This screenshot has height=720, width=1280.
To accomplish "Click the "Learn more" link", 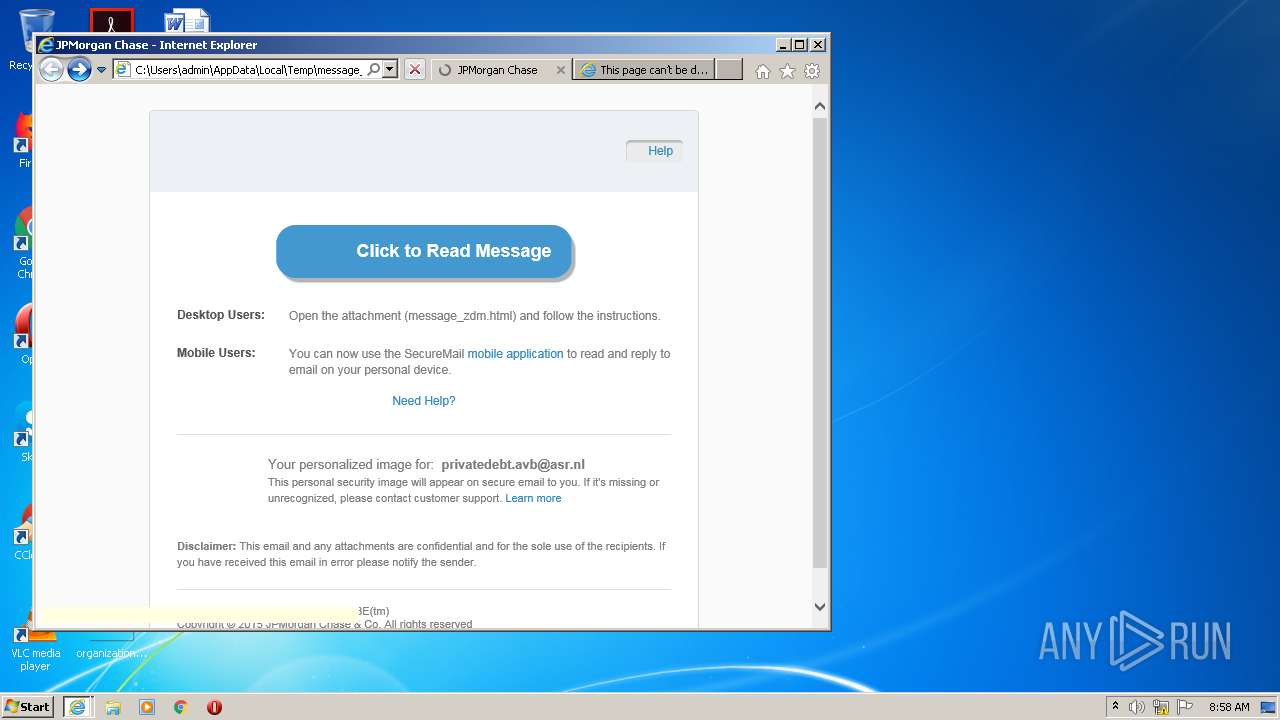I will coord(533,498).
